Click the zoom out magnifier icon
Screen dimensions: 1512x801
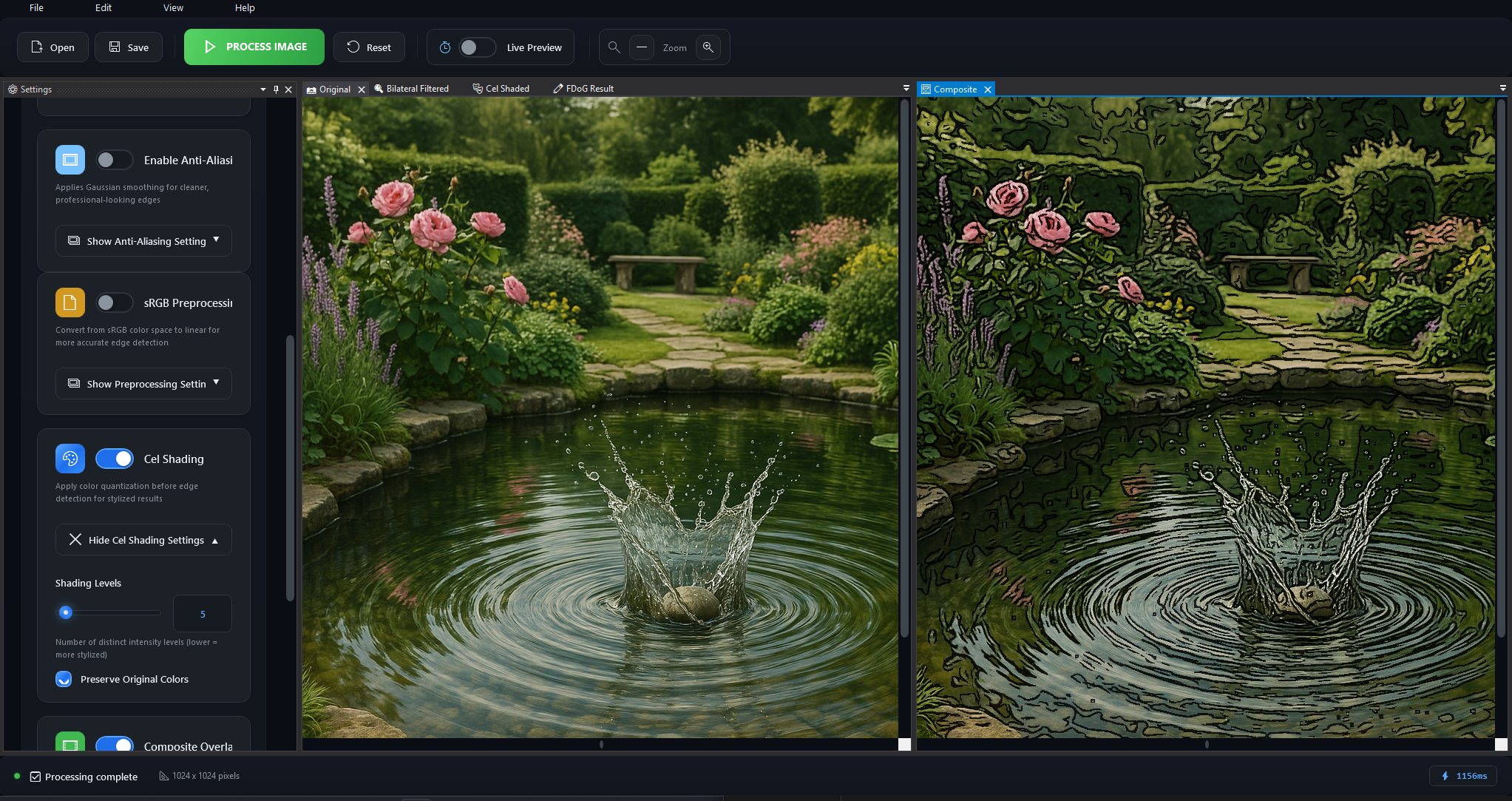coord(614,47)
